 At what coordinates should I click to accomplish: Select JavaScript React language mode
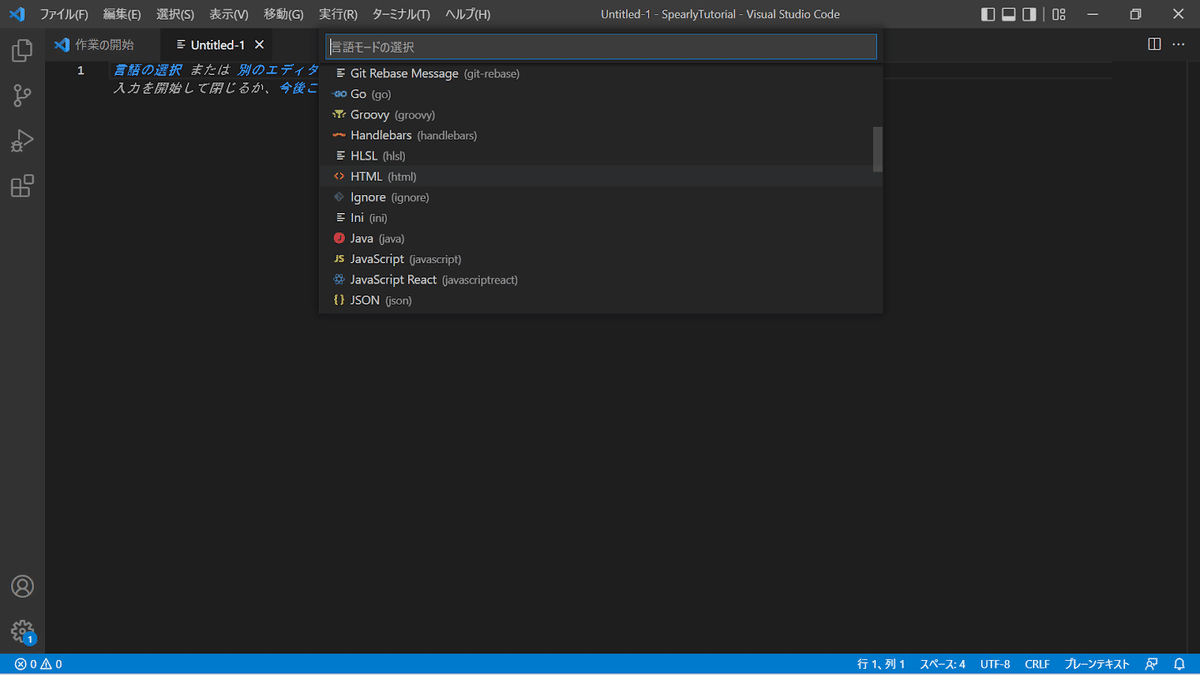601,280
